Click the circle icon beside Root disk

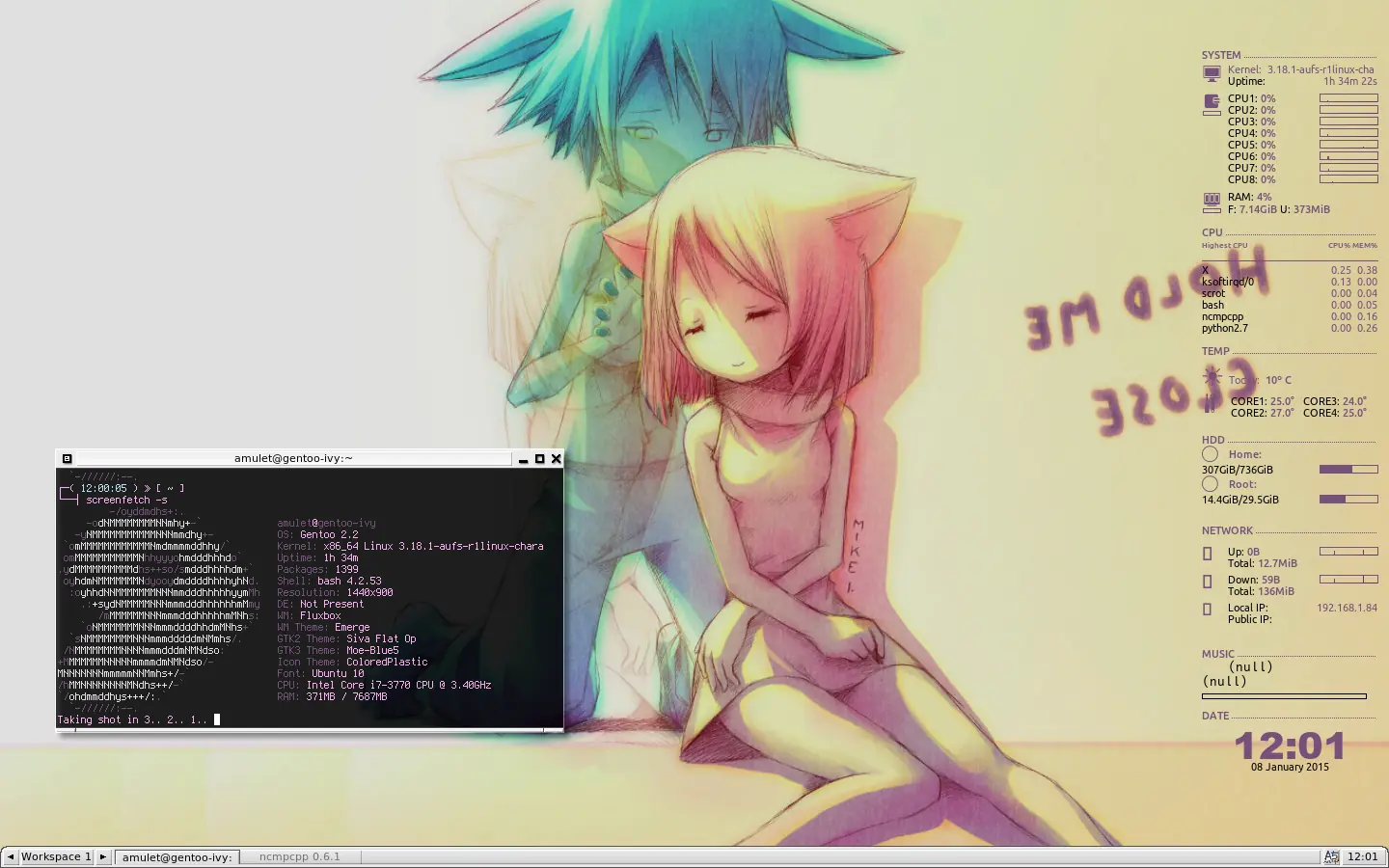pos(1210,484)
